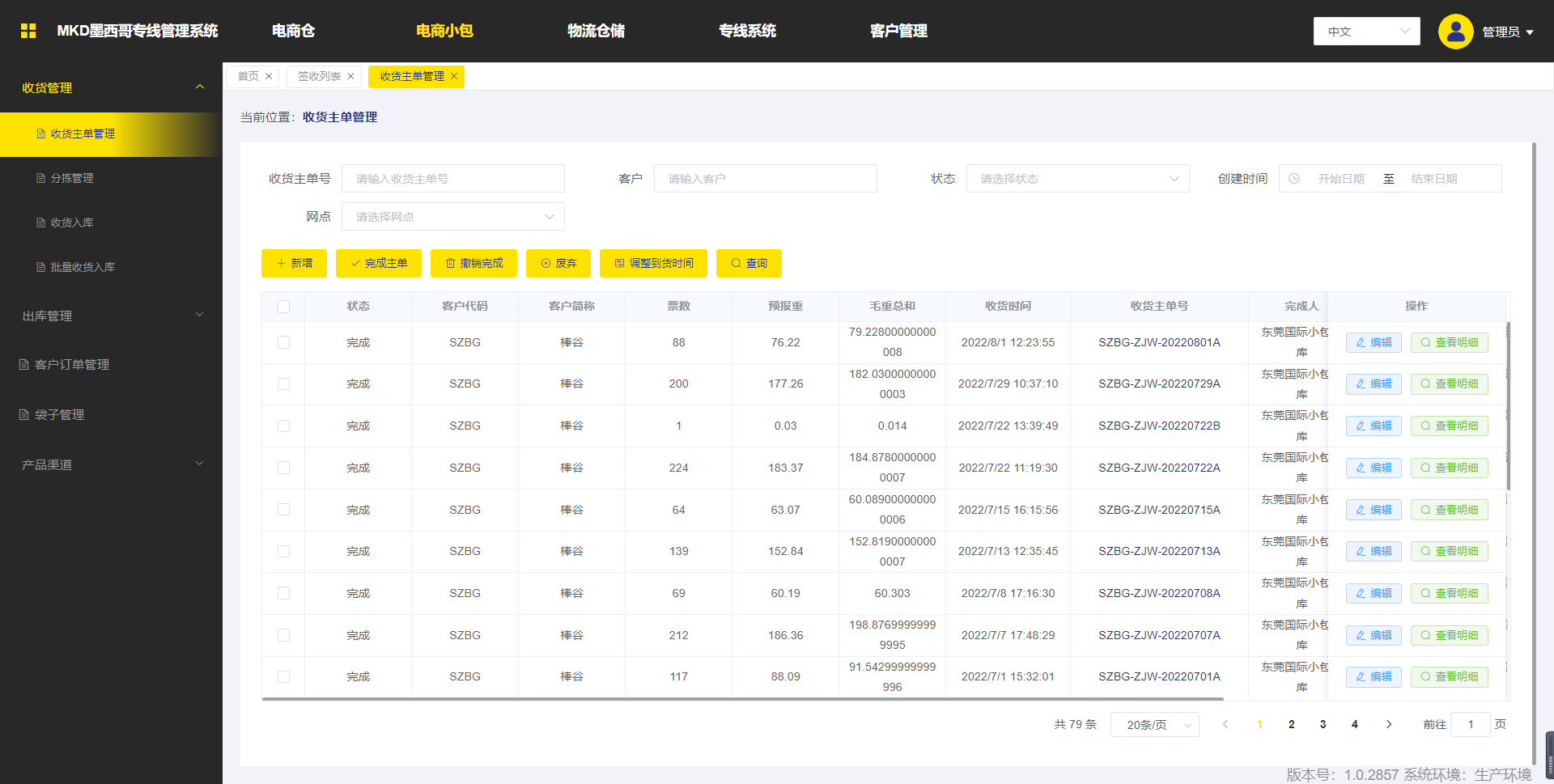
Task: Click the 新增 button with plus icon
Action: tap(294, 264)
